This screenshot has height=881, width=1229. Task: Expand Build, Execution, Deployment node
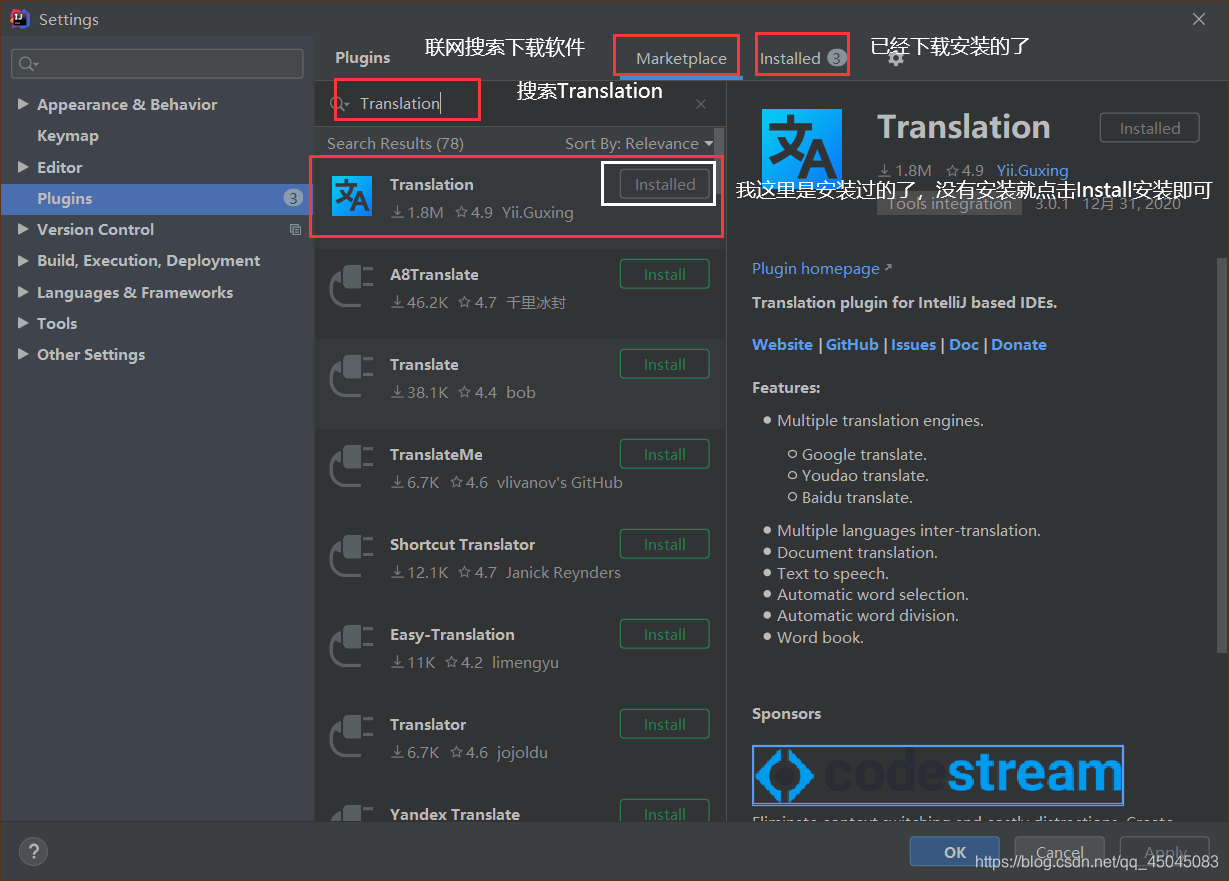pyautogui.click(x=23, y=261)
